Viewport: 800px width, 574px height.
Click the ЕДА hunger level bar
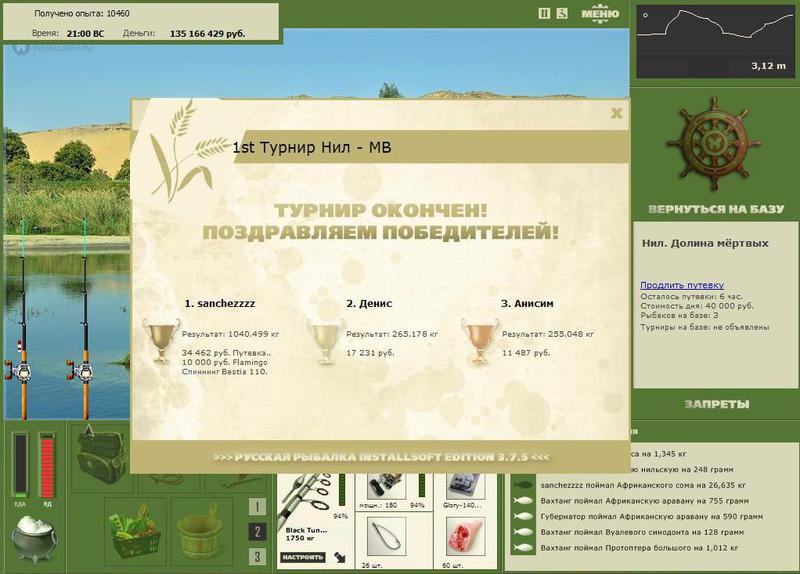pos(20,465)
